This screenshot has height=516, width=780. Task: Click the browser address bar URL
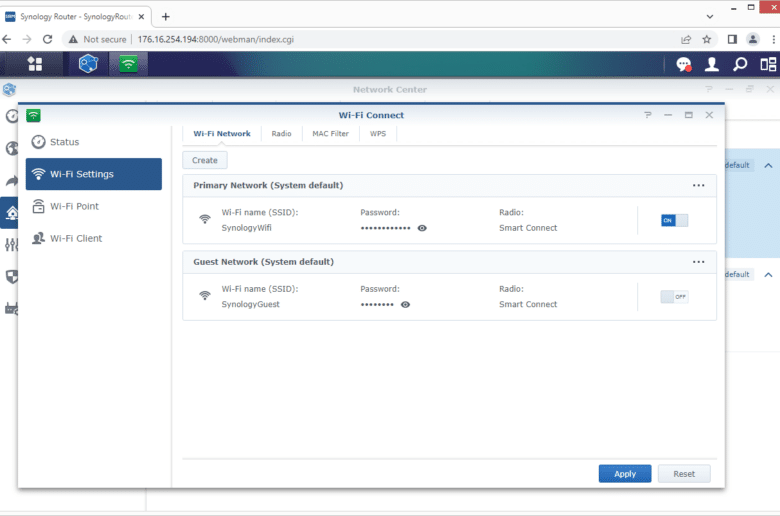[215, 39]
